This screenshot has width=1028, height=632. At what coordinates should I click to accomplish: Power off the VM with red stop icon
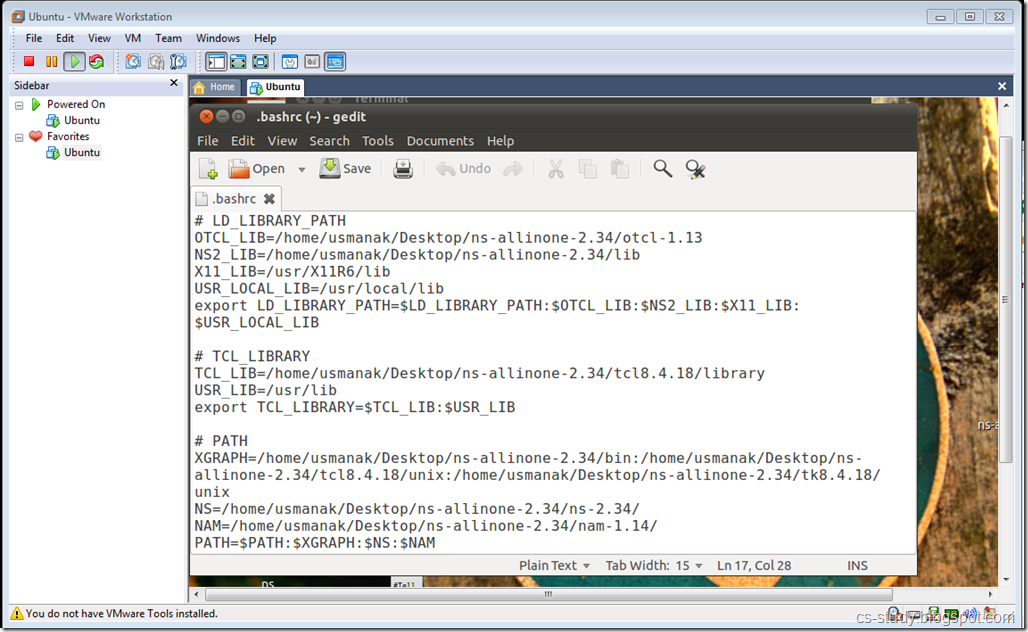(x=29, y=62)
